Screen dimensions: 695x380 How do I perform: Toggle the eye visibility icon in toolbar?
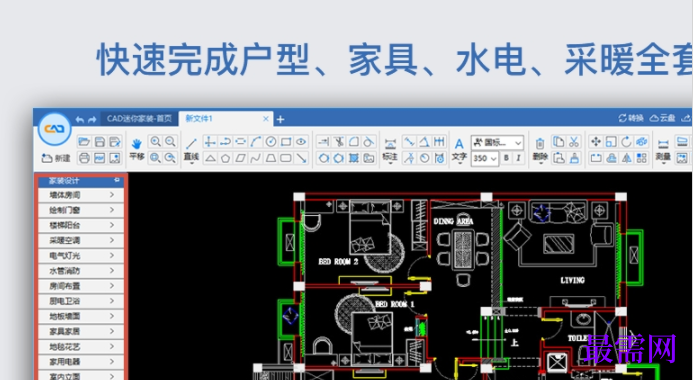click(301, 141)
